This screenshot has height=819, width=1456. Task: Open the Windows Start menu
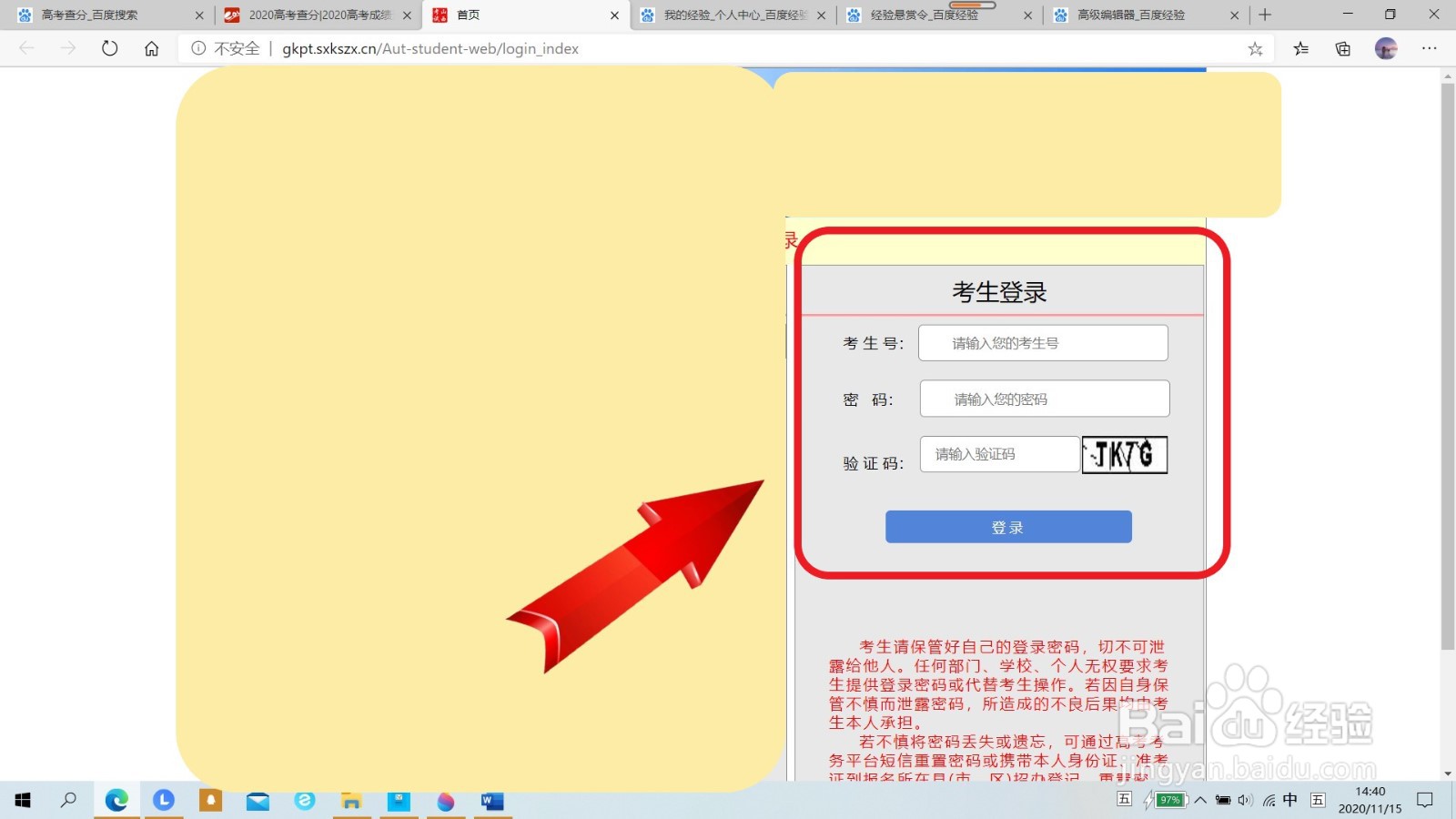[23, 800]
